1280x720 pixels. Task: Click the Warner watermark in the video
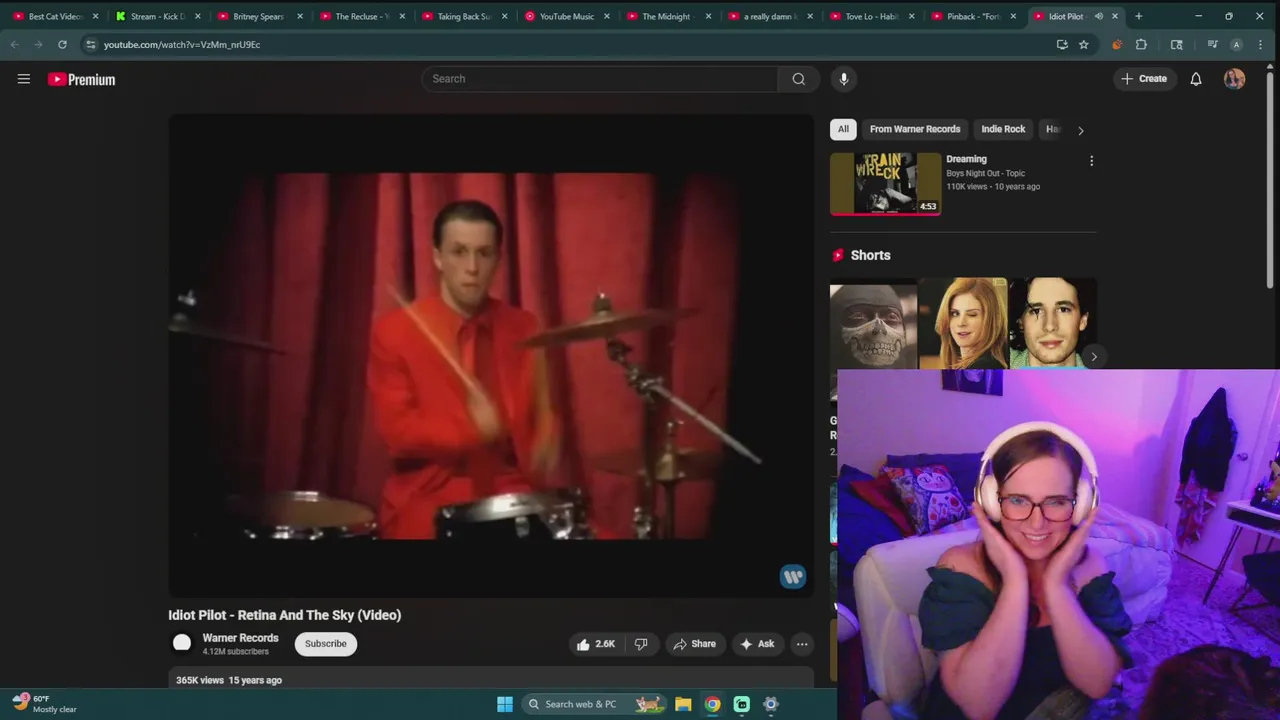(x=793, y=576)
